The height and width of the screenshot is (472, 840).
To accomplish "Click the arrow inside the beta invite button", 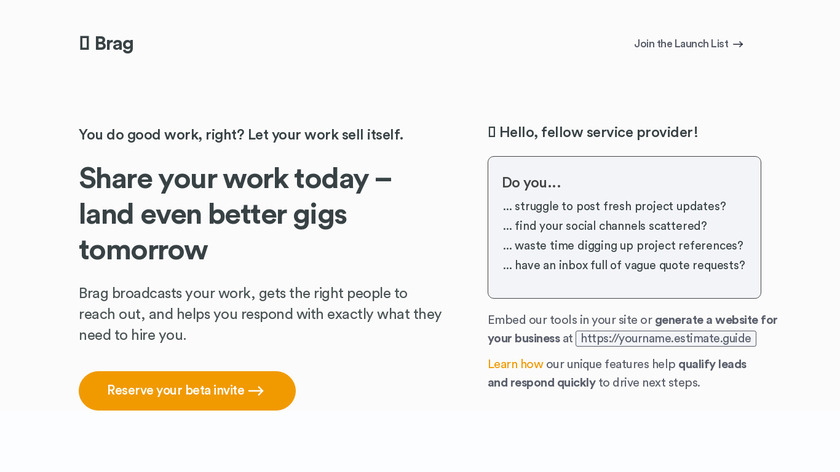I will pyautogui.click(x=256, y=391).
